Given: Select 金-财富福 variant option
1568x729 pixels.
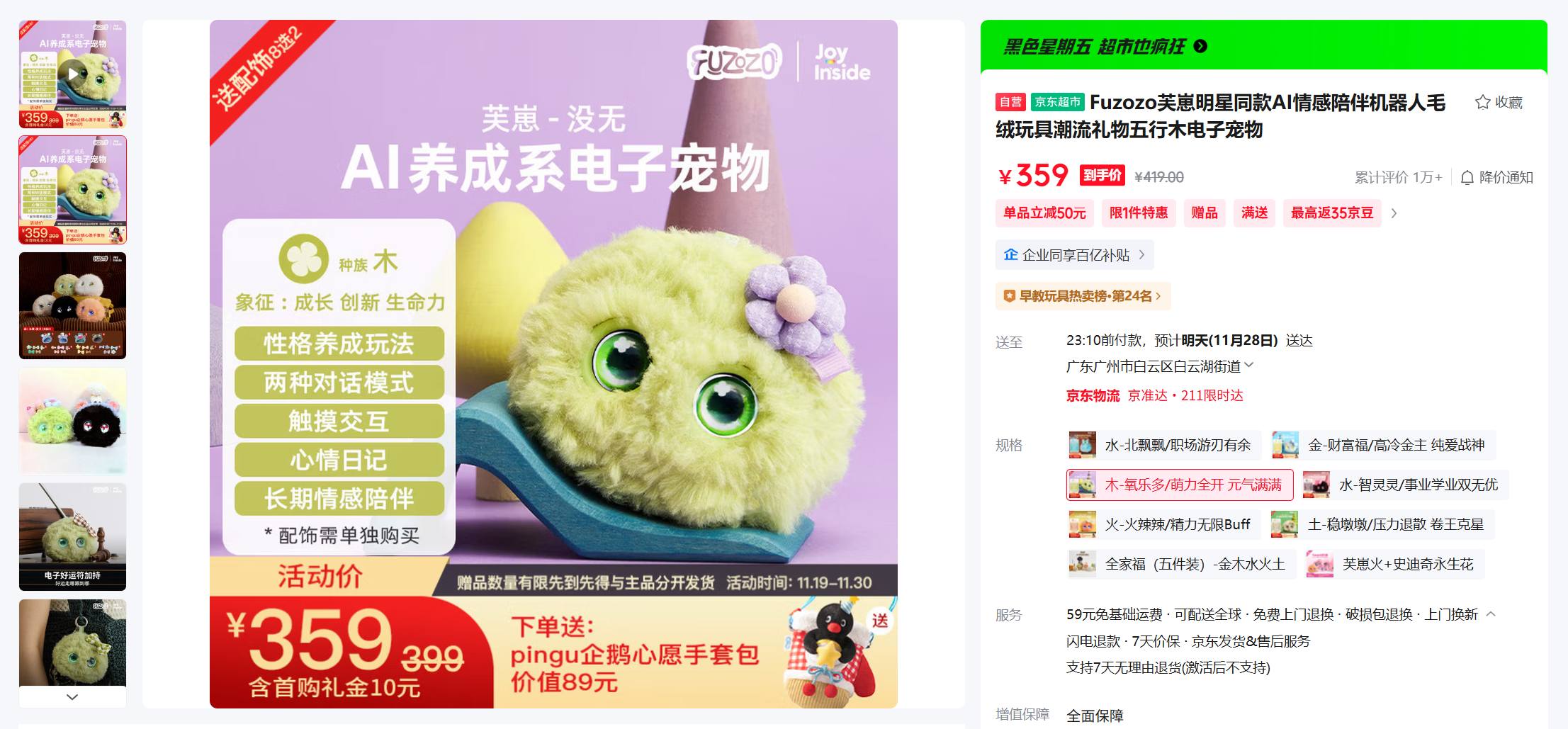Looking at the screenshot, I should pyautogui.click(x=1383, y=445).
